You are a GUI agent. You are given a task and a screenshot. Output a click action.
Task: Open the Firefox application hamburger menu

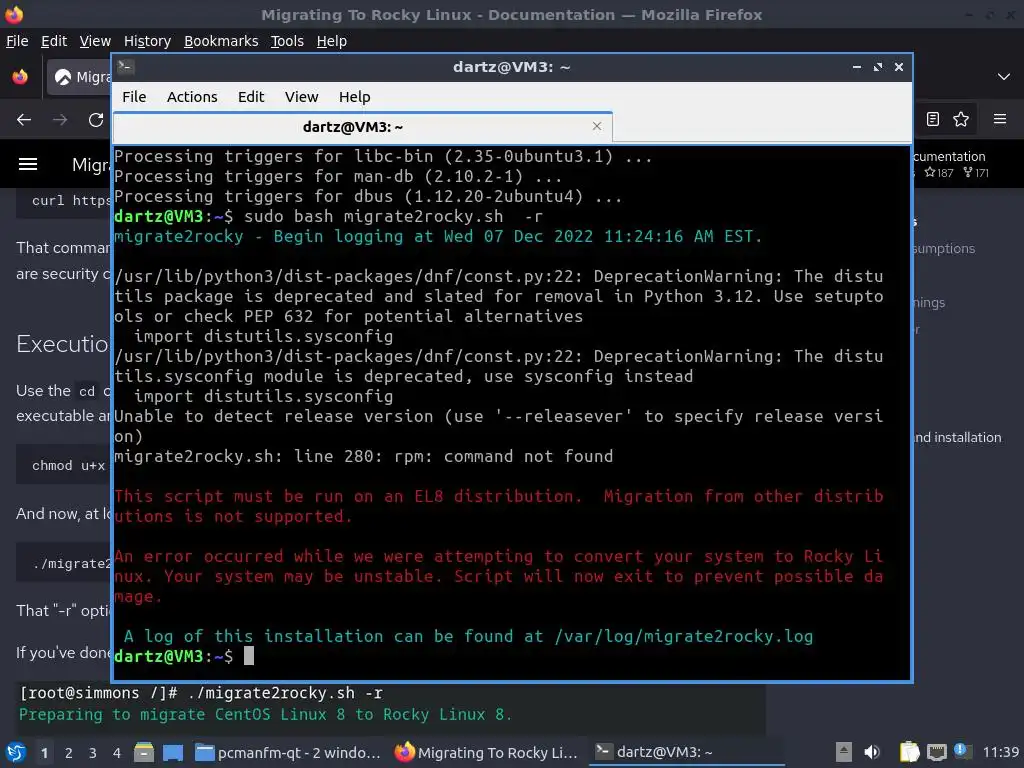point(1000,119)
